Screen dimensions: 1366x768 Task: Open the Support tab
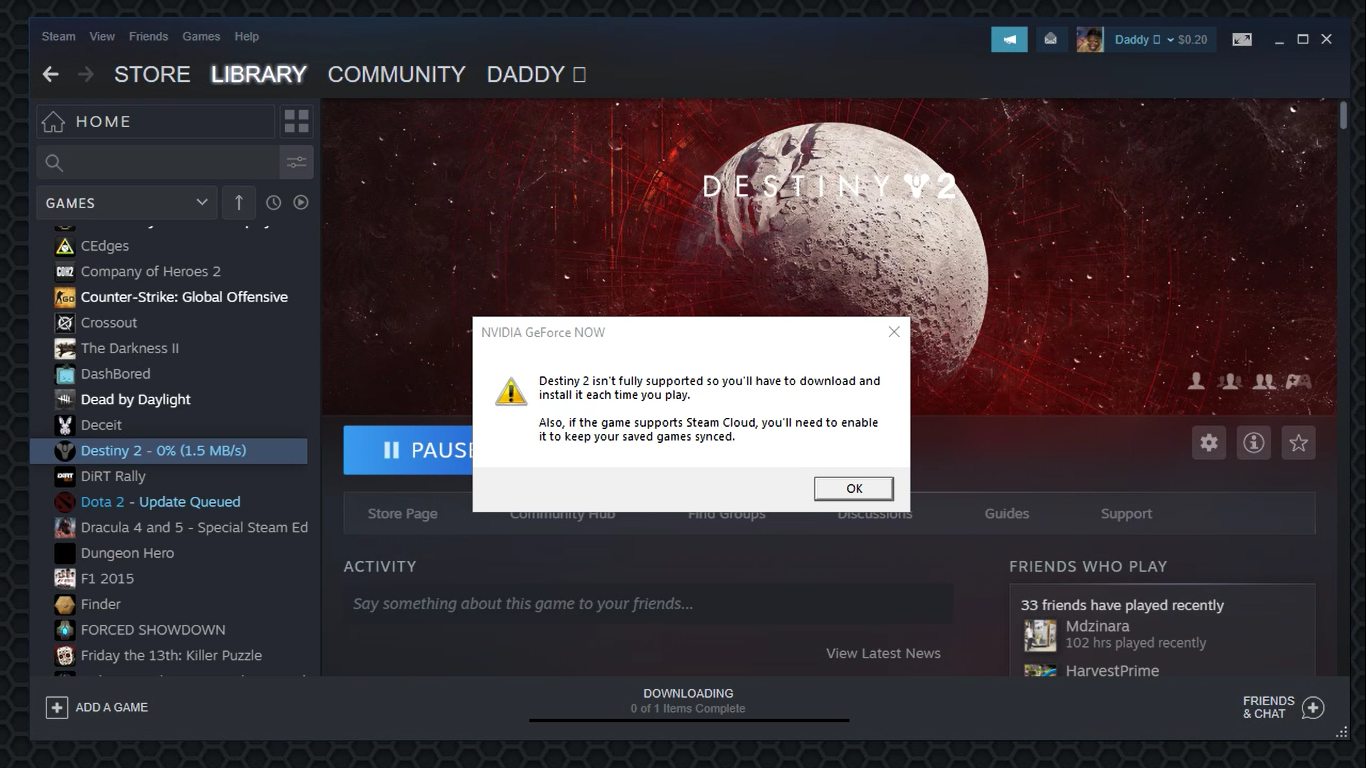pyautogui.click(x=1126, y=514)
